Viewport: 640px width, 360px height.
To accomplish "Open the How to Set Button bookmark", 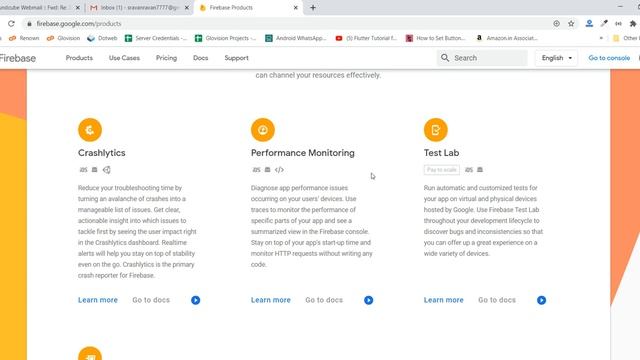I will coord(436,38).
